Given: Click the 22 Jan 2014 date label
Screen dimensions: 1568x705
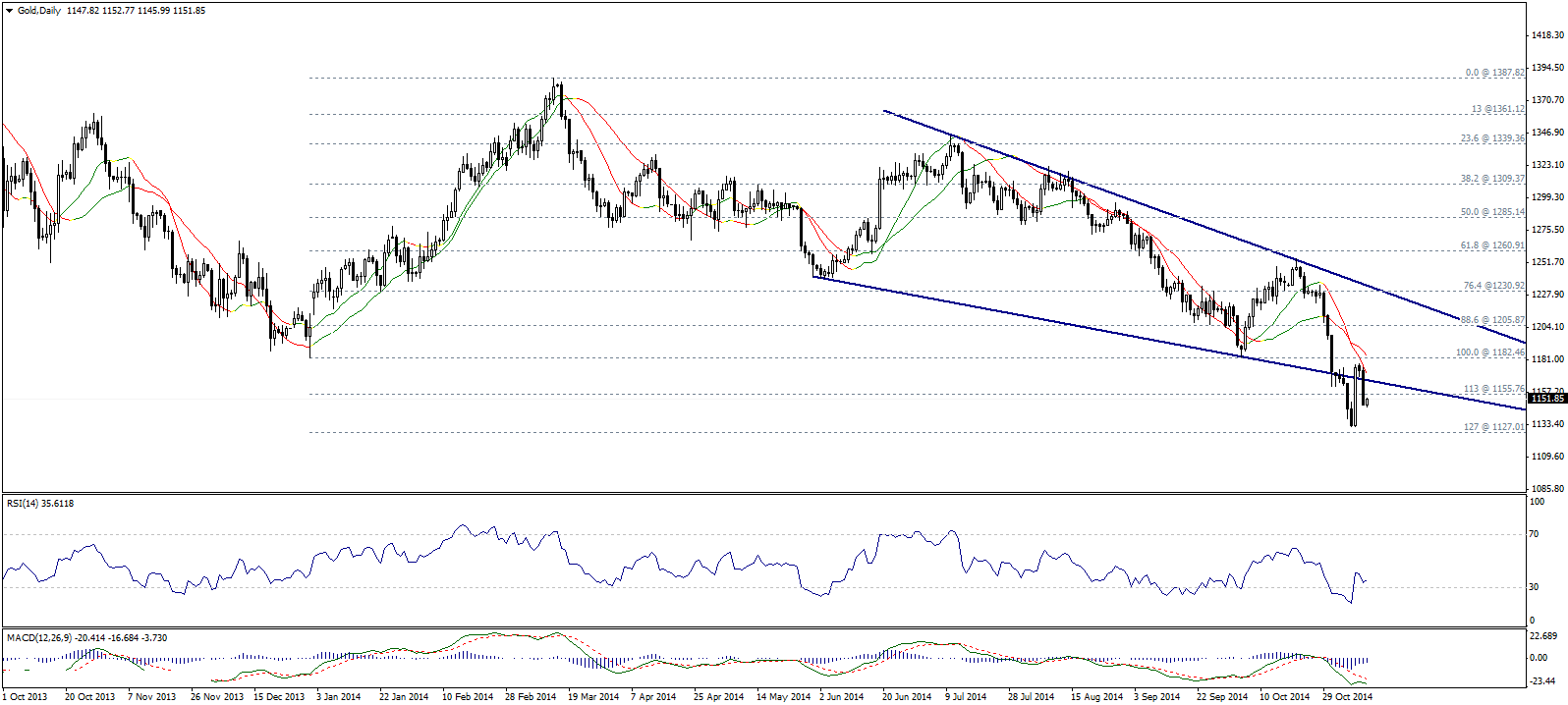Looking at the screenshot, I should coord(404,697).
